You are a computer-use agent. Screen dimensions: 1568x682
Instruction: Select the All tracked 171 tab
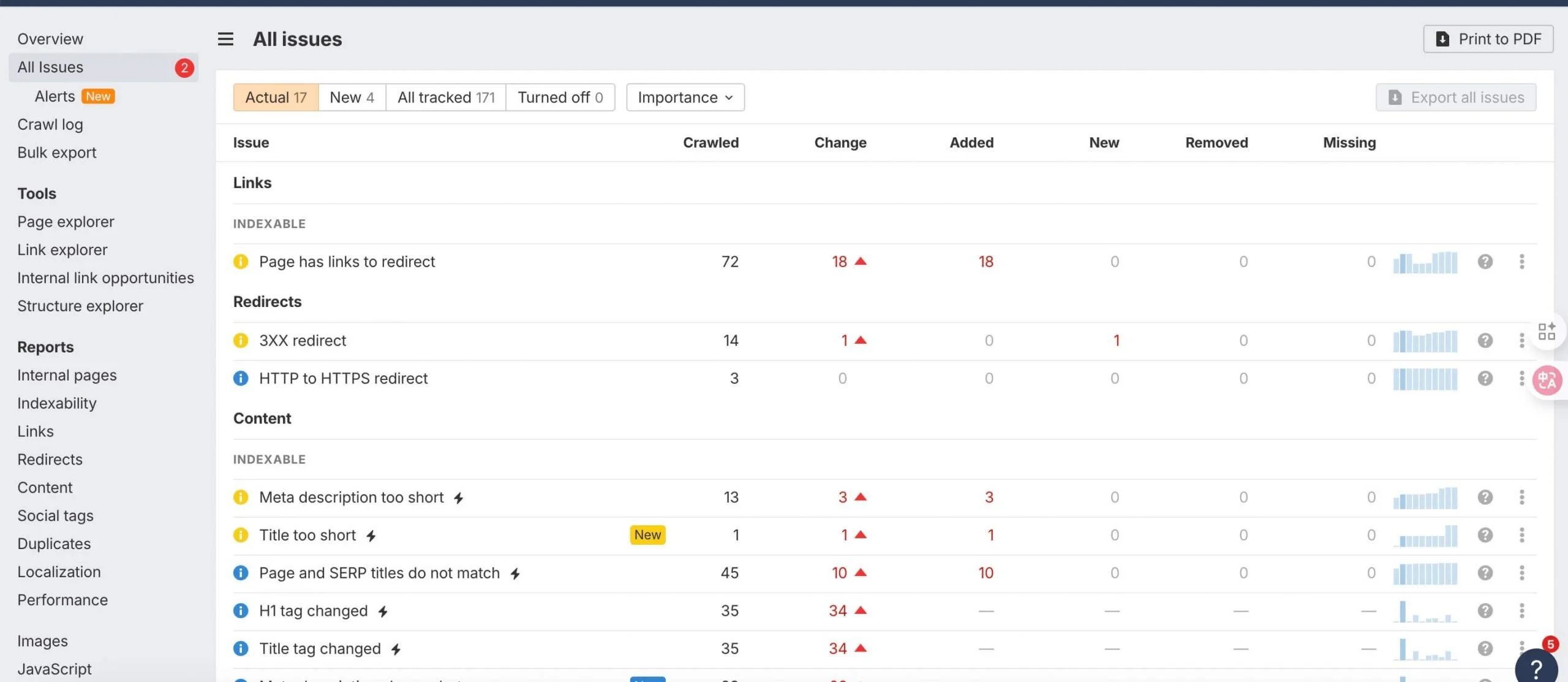445,97
